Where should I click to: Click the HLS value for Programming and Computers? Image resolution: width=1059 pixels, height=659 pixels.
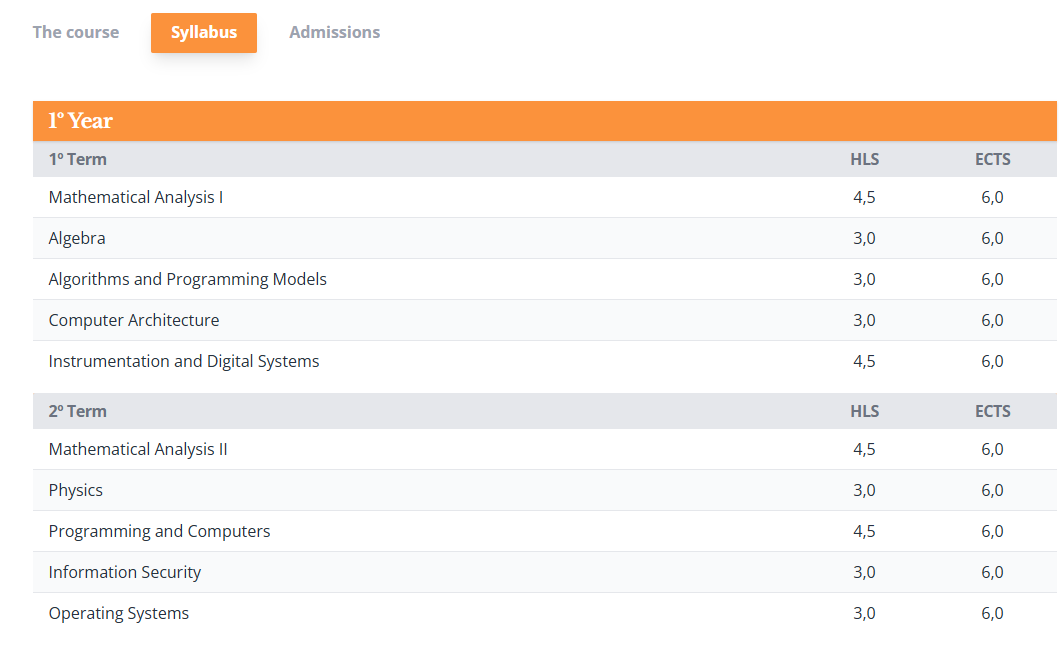[864, 531]
